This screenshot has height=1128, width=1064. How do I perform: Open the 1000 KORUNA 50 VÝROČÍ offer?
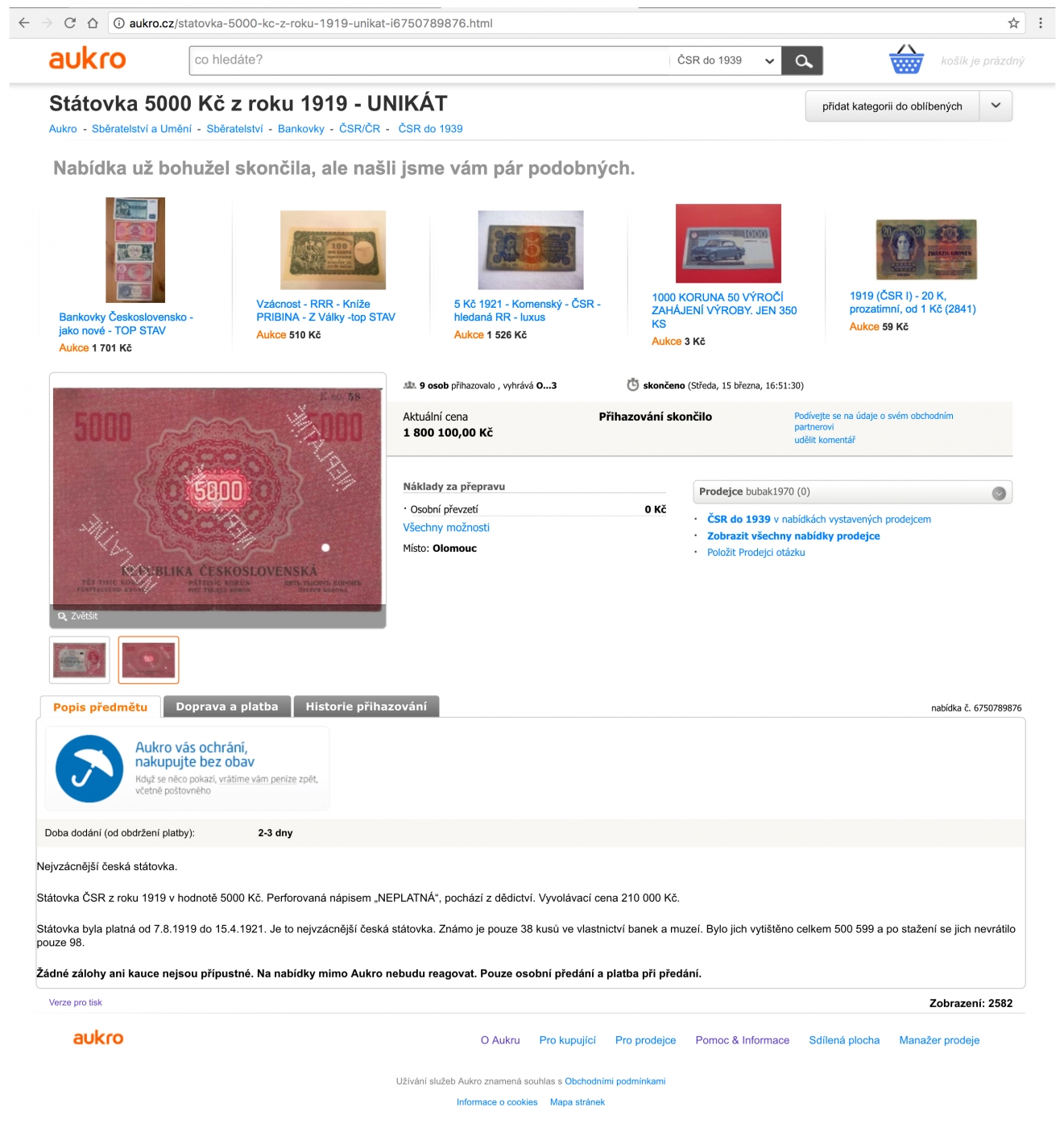[x=724, y=310]
